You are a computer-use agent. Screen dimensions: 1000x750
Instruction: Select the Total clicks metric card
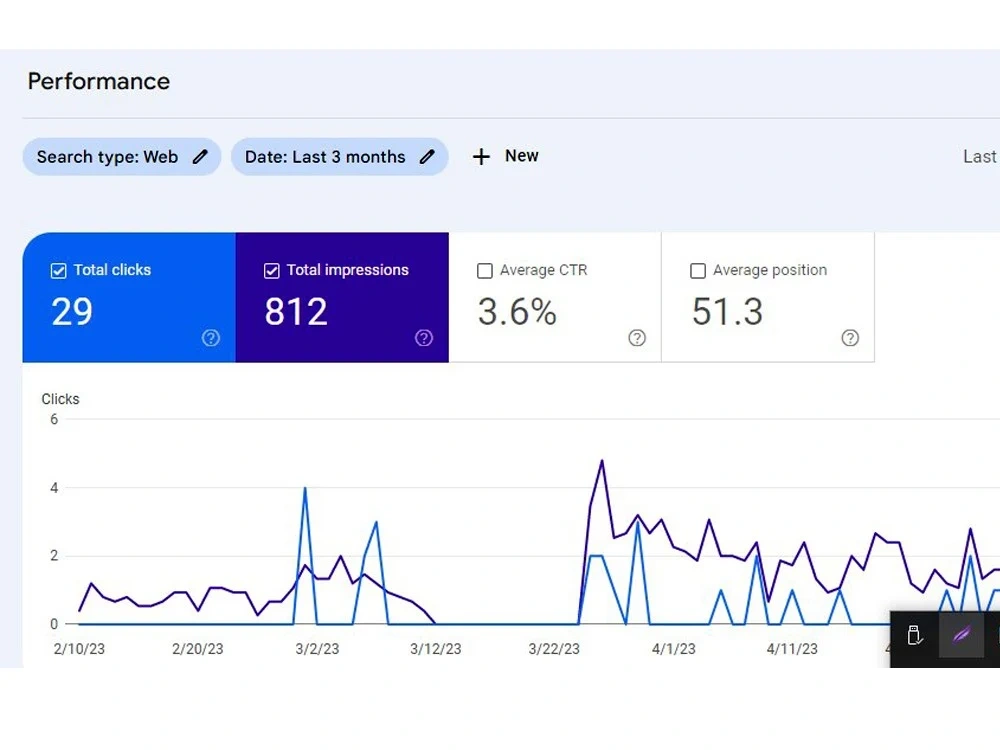129,297
